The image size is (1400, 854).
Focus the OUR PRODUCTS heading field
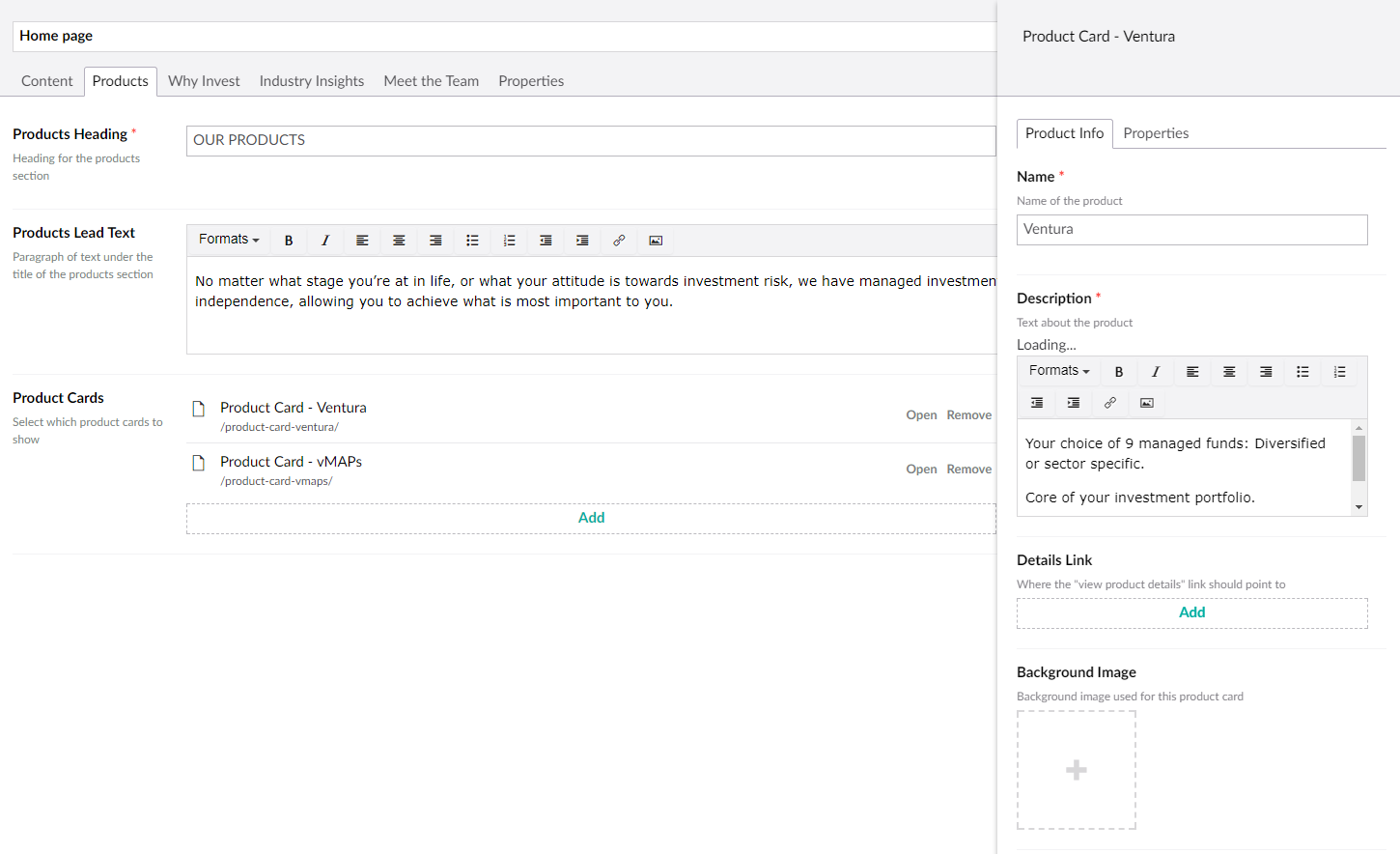(x=591, y=141)
